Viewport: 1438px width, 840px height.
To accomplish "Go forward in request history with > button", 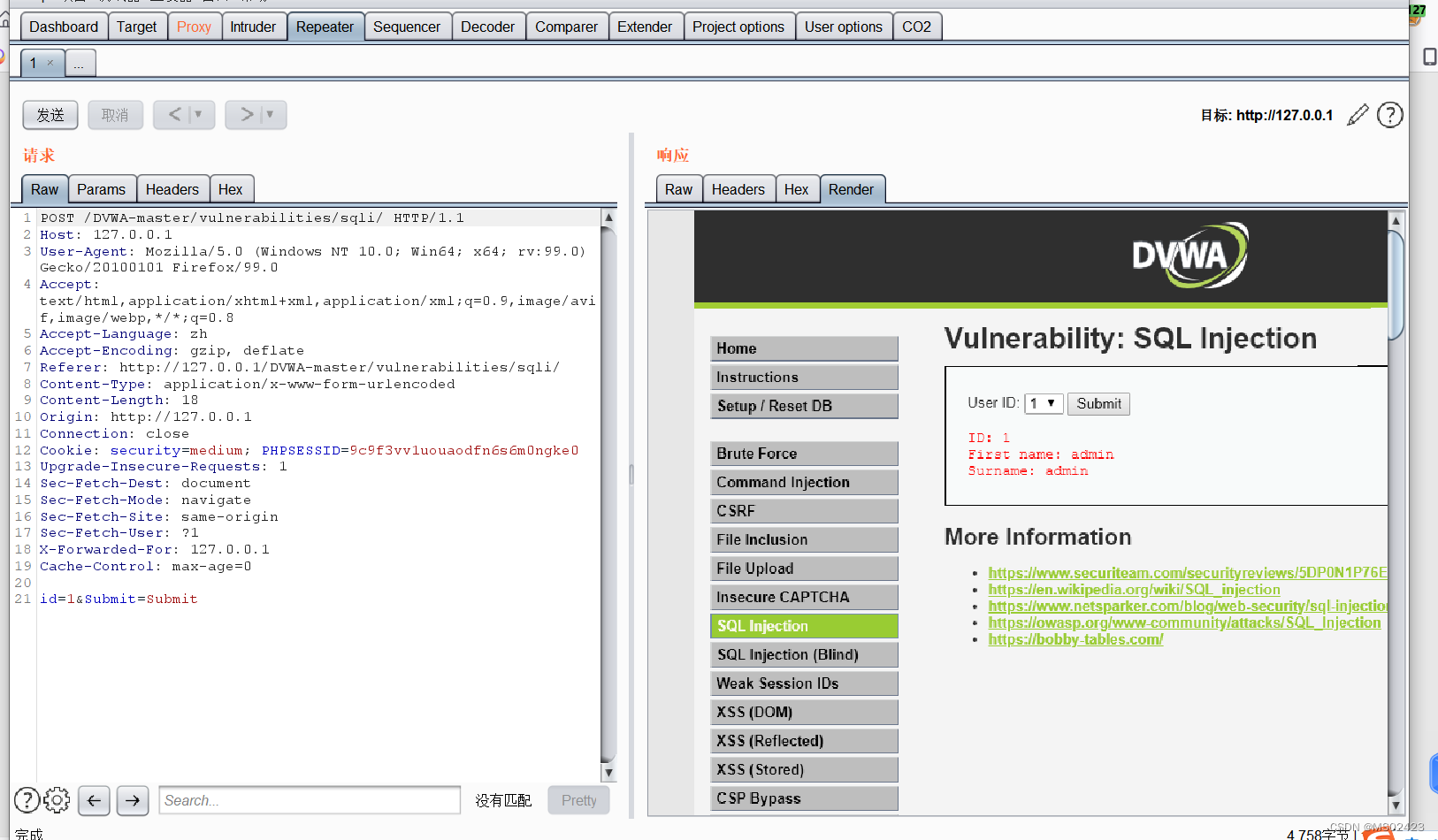I will (x=247, y=114).
